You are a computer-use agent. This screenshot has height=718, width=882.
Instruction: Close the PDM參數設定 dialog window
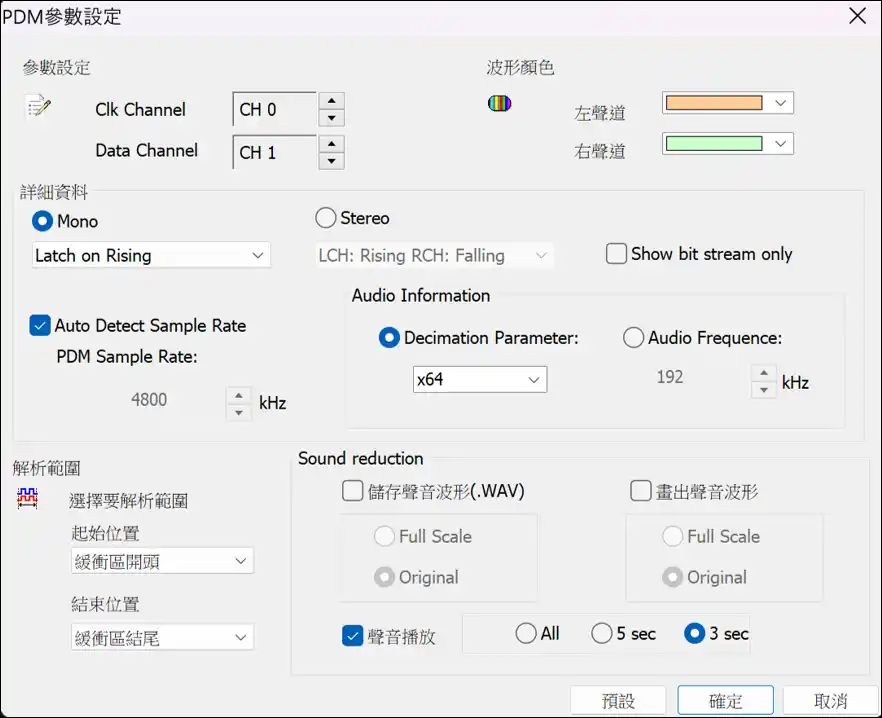pos(856,15)
